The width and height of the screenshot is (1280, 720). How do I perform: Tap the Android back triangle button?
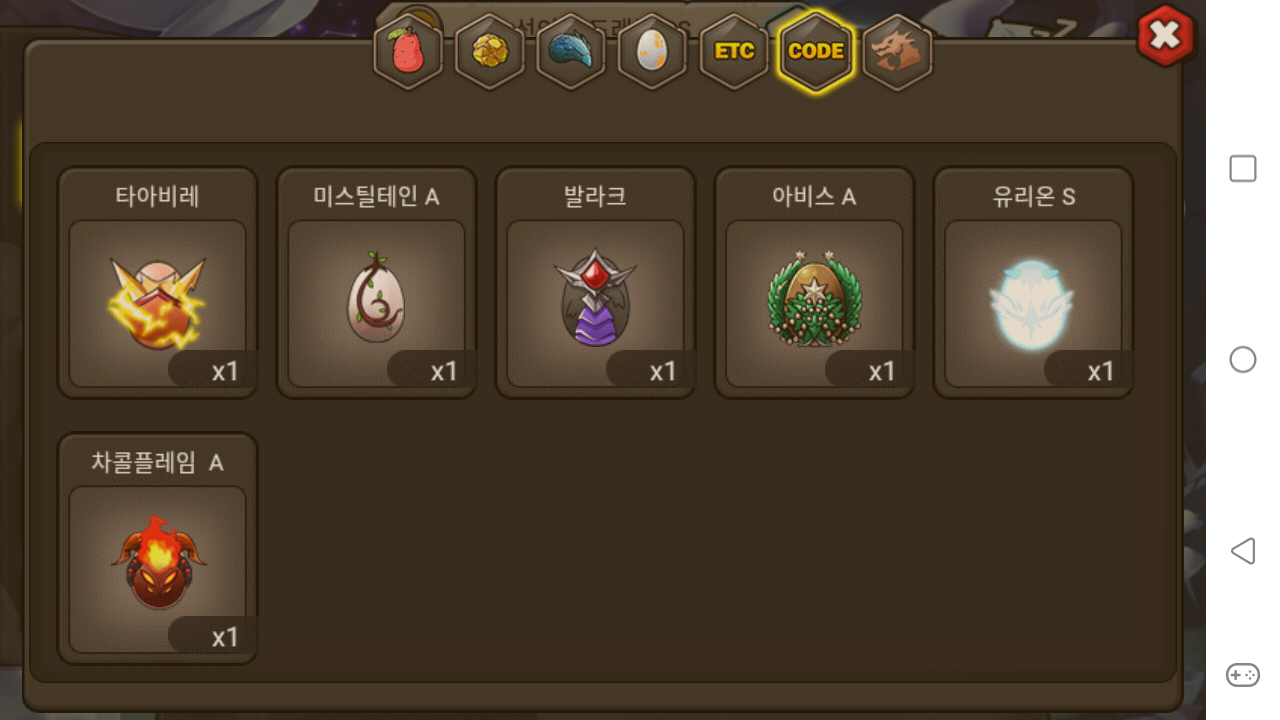tap(1243, 551)
